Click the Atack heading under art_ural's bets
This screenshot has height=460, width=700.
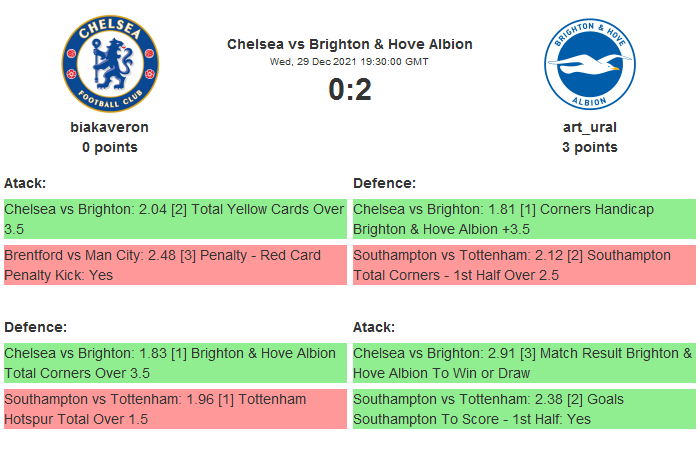374,327
